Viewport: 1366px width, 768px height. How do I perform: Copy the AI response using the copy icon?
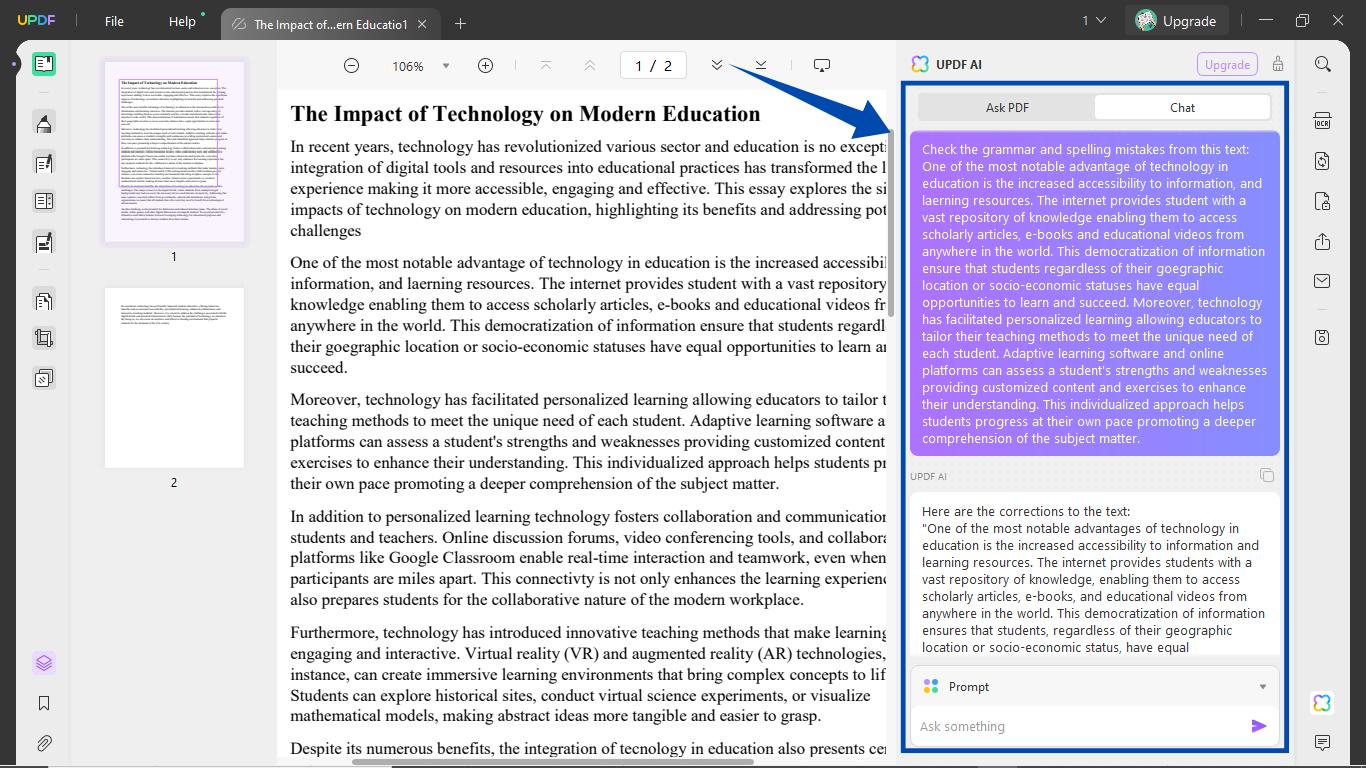click(1267, 476)
